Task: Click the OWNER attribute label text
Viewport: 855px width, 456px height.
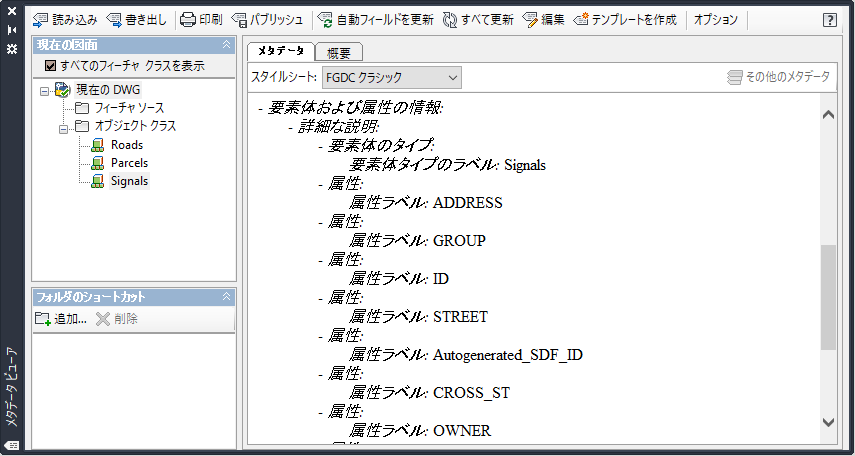Action: pos(462,431)
